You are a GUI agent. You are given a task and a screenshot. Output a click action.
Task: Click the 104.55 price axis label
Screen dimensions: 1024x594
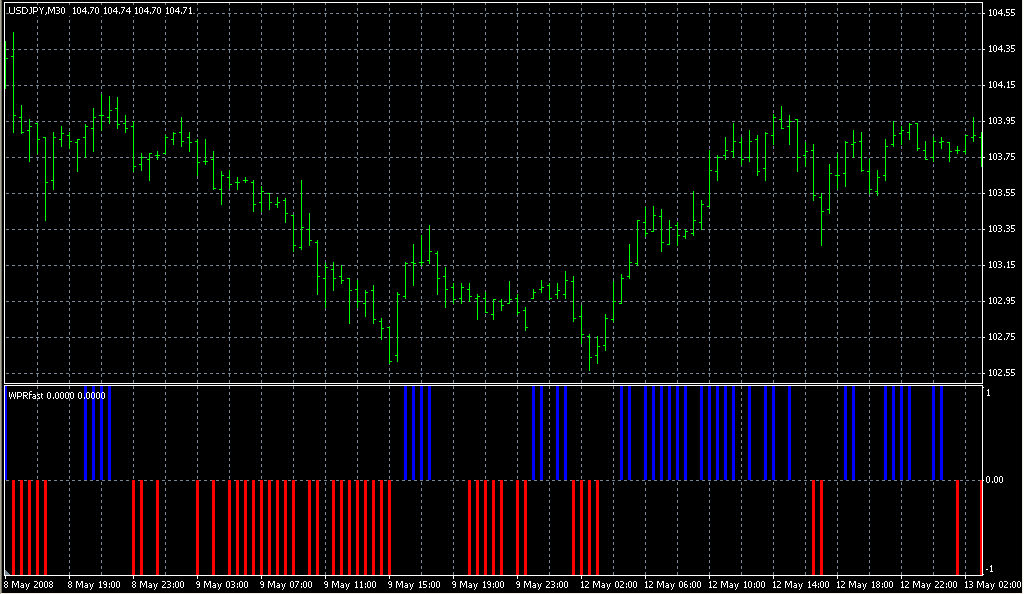click(1001, 13)
